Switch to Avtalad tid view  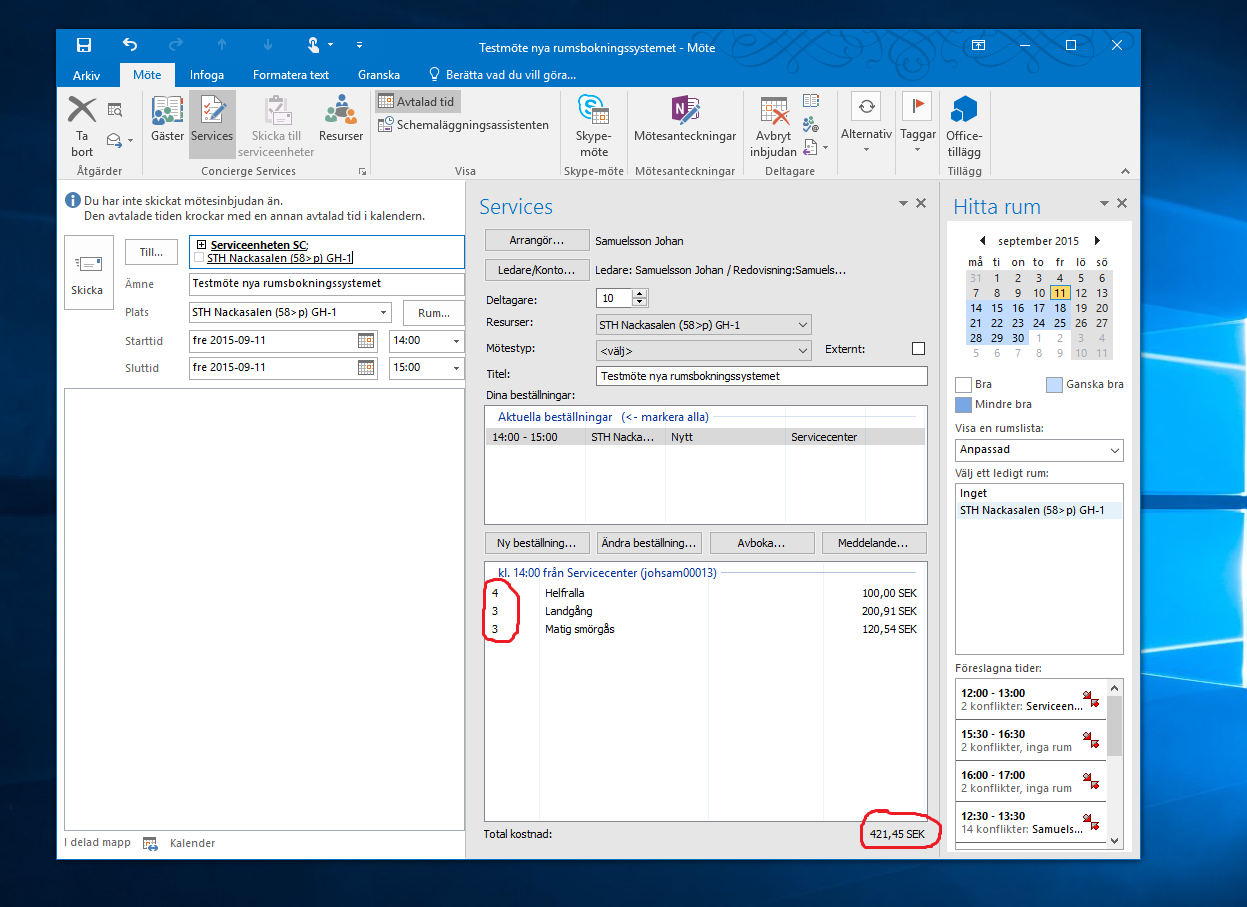tap(417, 102)
